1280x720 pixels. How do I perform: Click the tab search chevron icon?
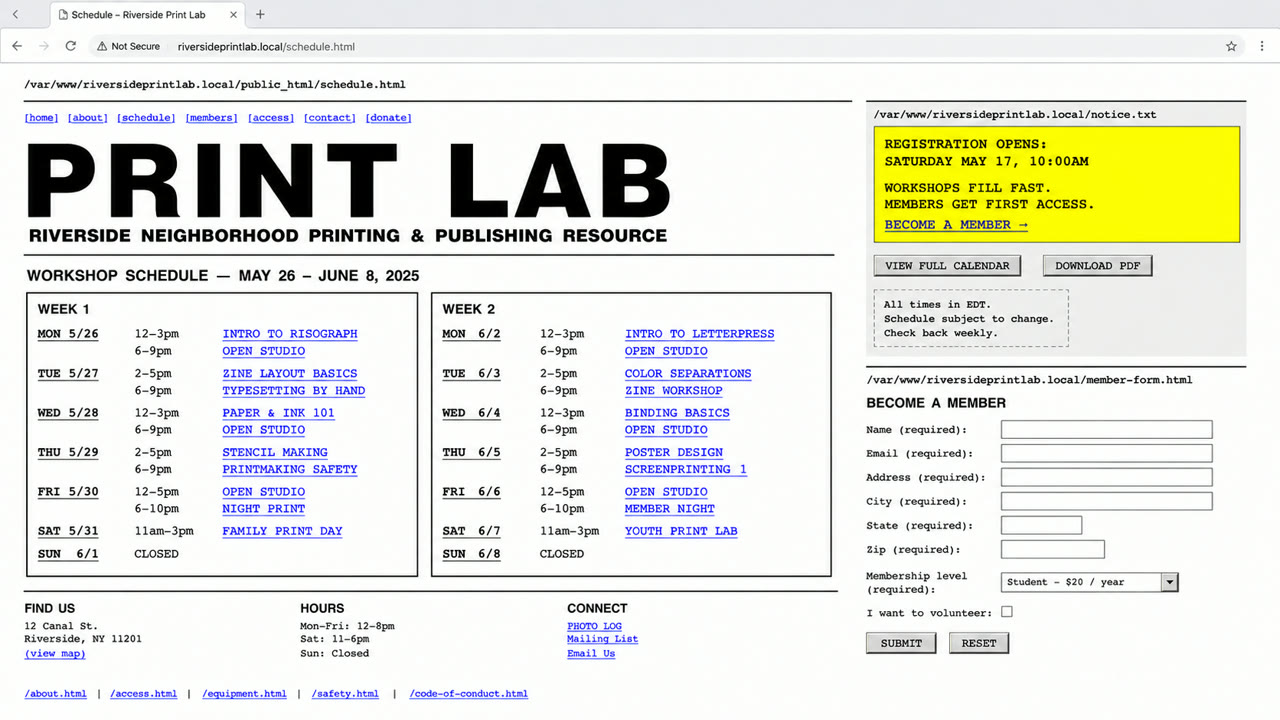[15, 14]
